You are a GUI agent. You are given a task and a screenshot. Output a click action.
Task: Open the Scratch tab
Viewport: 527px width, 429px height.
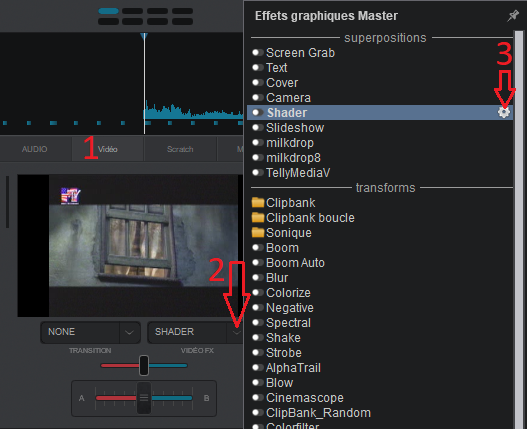pyautogui.click(x=180, y=149)
